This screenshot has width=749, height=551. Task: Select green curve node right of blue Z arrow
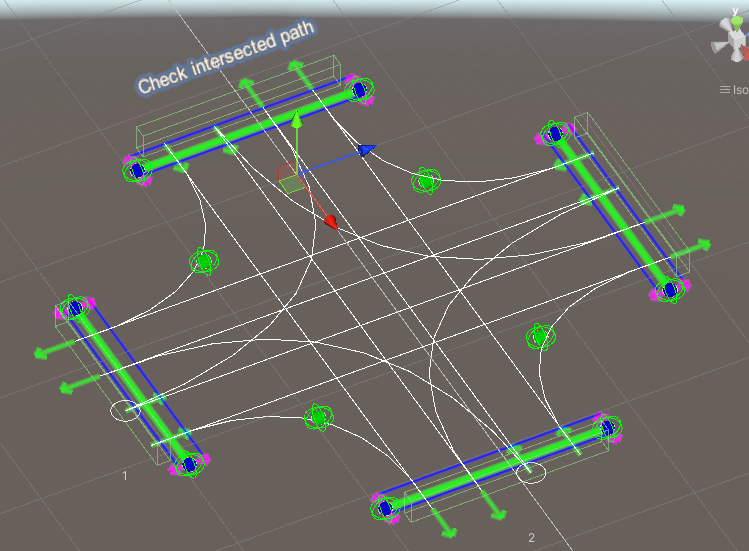pos(426,181)
